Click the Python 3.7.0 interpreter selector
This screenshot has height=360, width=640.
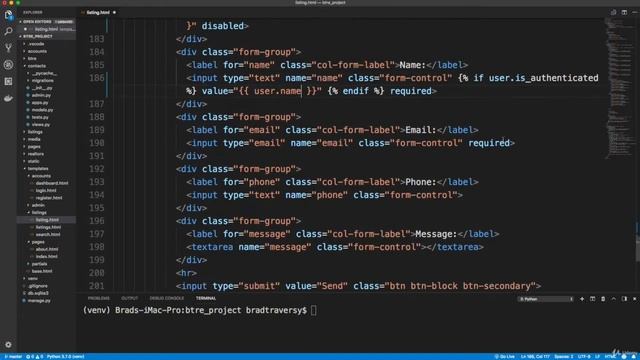coord(65,356)
